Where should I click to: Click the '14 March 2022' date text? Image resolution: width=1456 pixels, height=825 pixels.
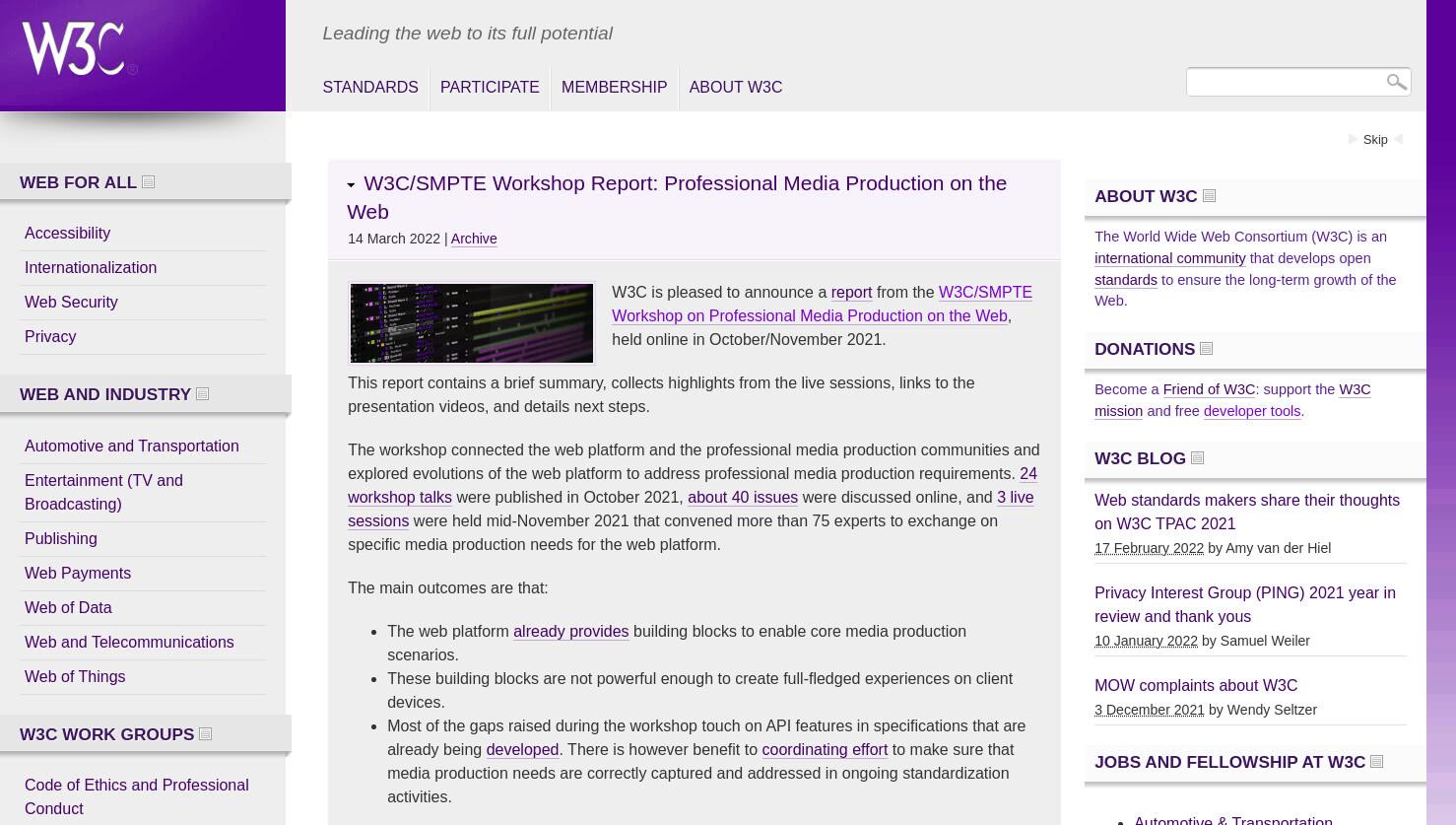(394, 239)
